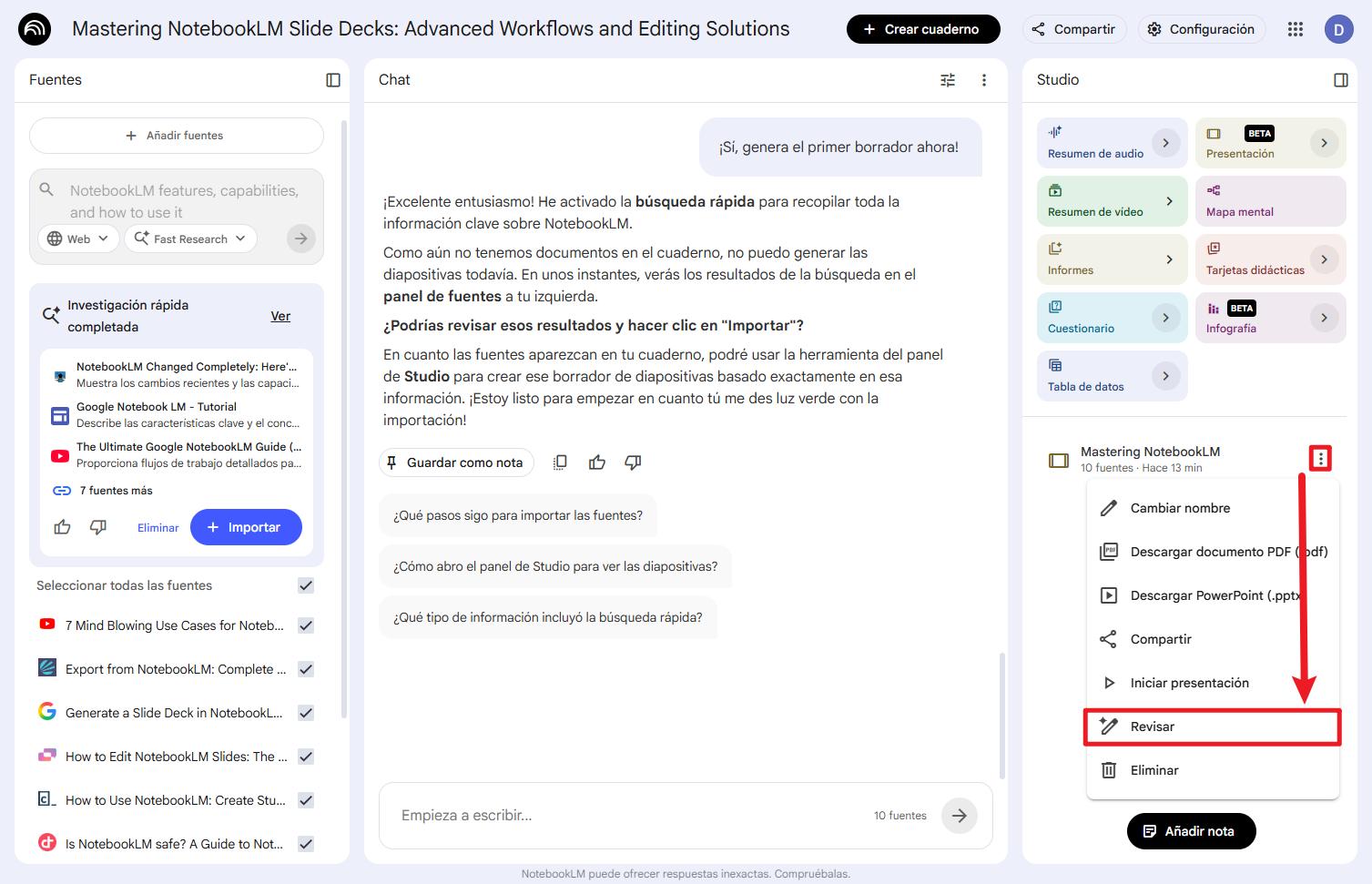
Task: Thumbs up the quick research results
Action: (x=62, y=527)
